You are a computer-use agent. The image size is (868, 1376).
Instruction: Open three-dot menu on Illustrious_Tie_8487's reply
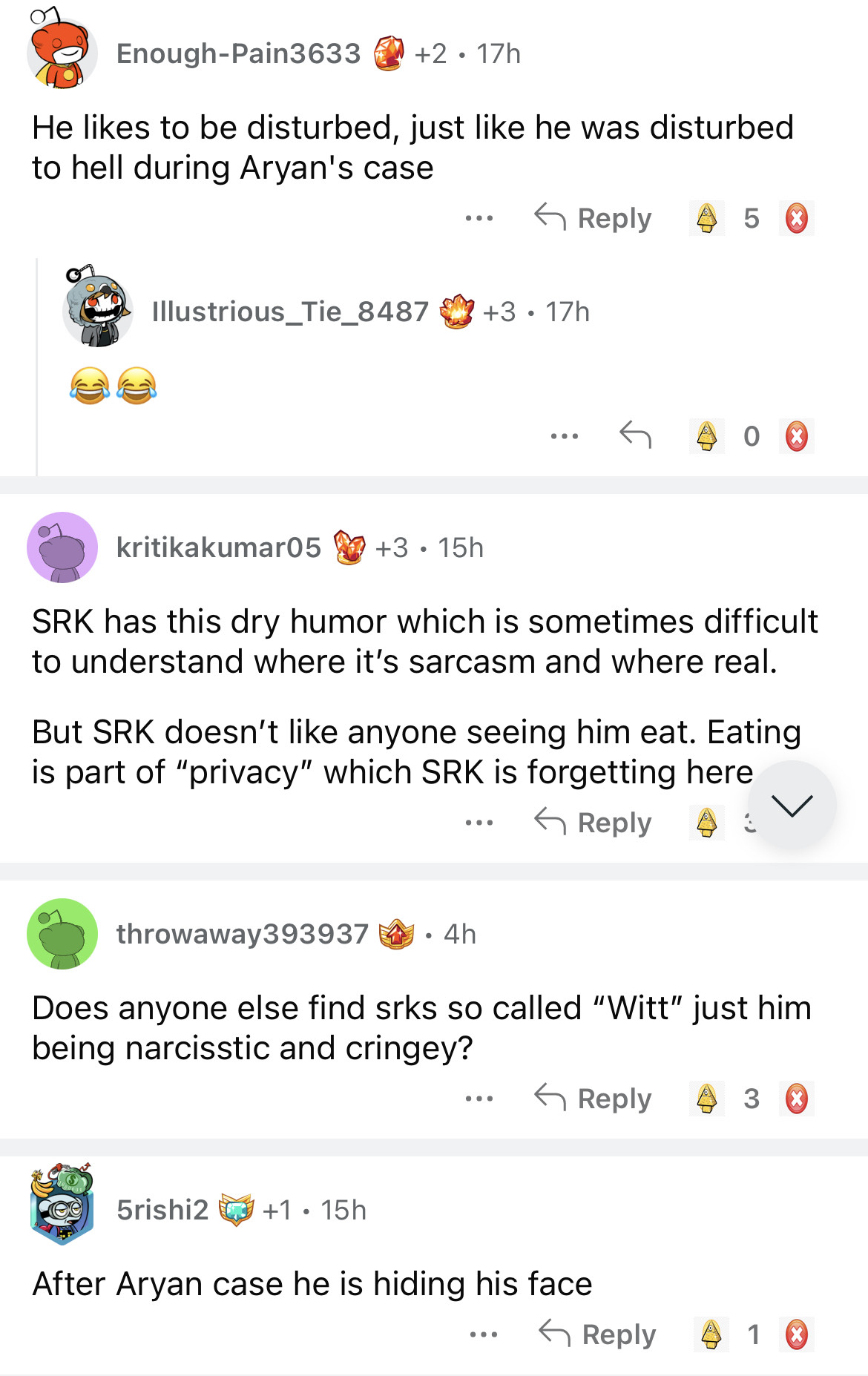tap(565, 436)
